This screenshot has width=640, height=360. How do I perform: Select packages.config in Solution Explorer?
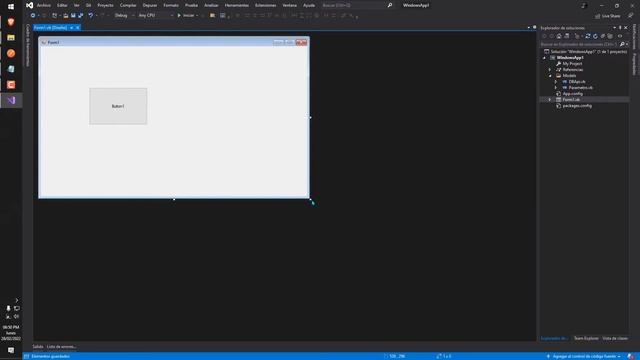pos(577,106)
